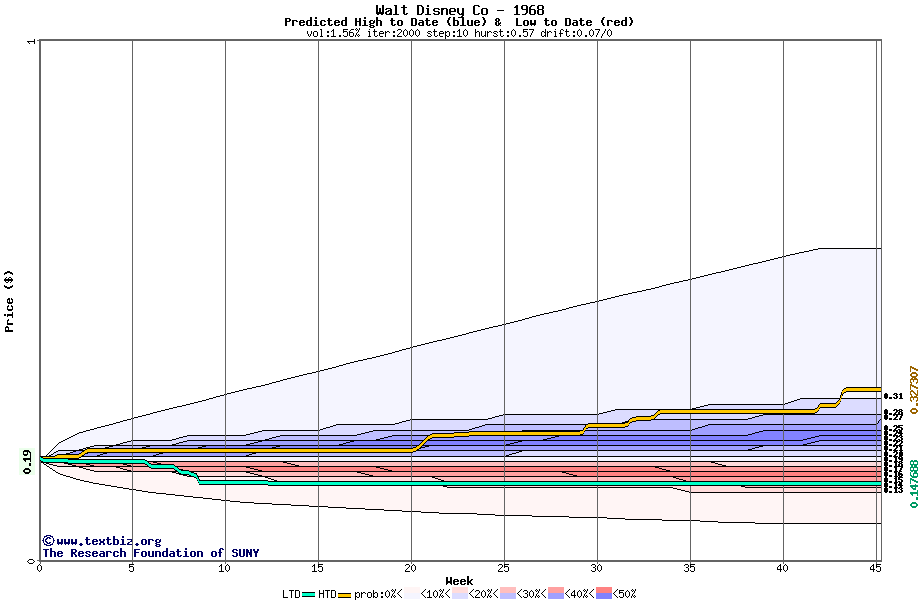Viewport: 920px width, 600px height.
Task: Click the week 25 x-axis tick
Action: 503,568
